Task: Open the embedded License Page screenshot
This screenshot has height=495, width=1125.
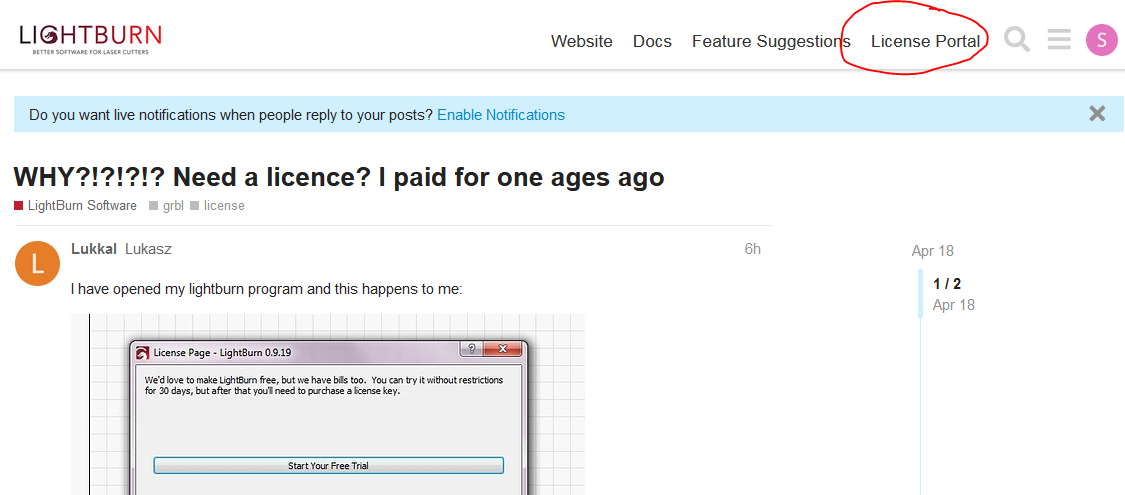Action: click(x=328, y=404)
